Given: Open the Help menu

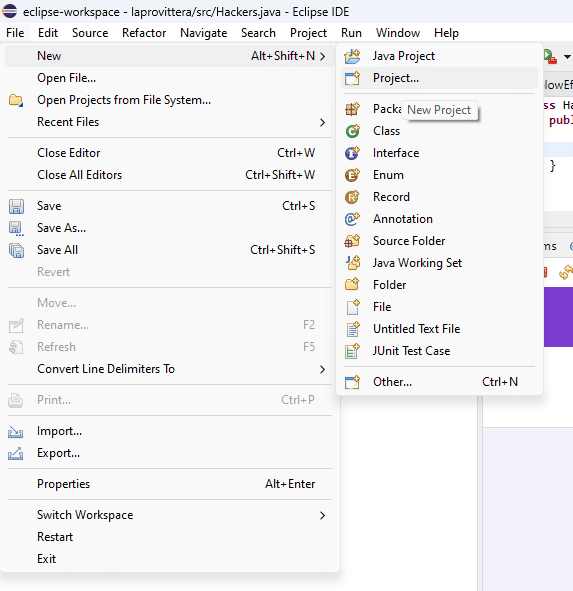Looking at the screenshot, I should coord(446,33).
